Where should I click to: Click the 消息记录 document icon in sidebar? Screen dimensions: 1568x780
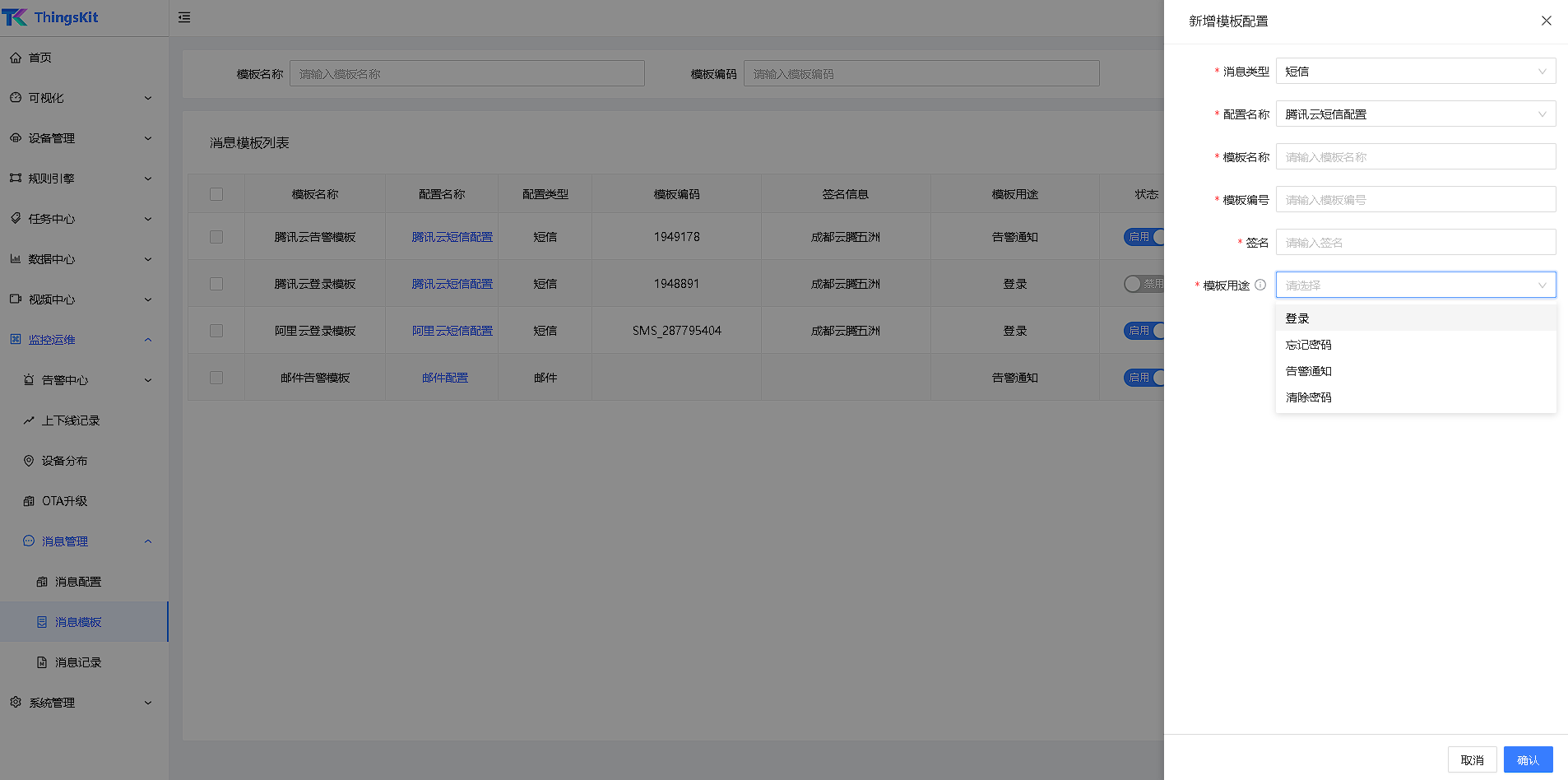42,662
